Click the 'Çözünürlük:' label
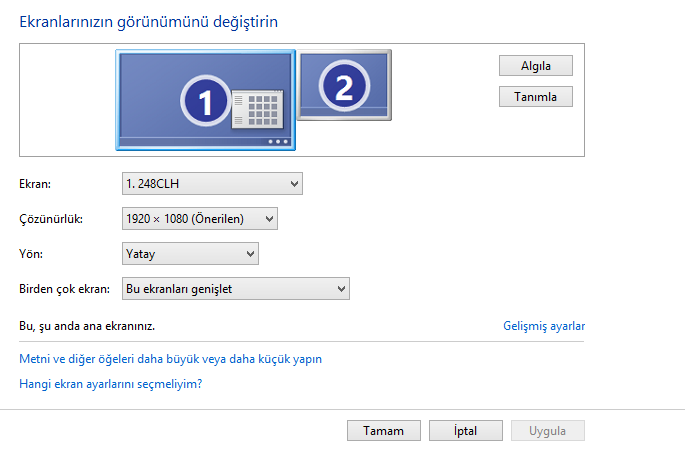This screenshot has width=685, height=459. coord(51,219)
